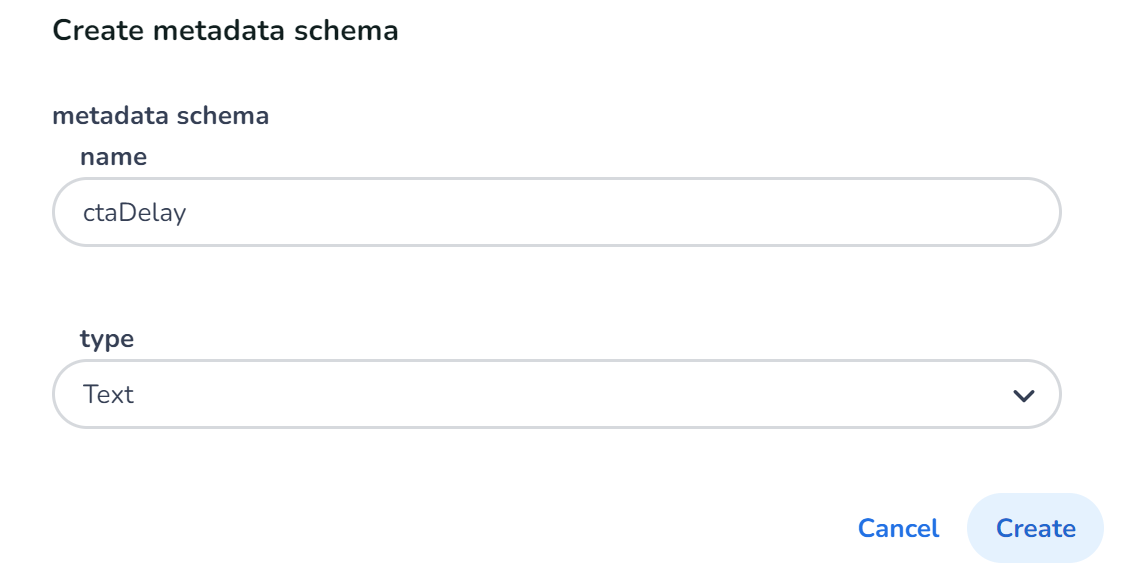Click the middle of the type selector

[x=556, y=394]
